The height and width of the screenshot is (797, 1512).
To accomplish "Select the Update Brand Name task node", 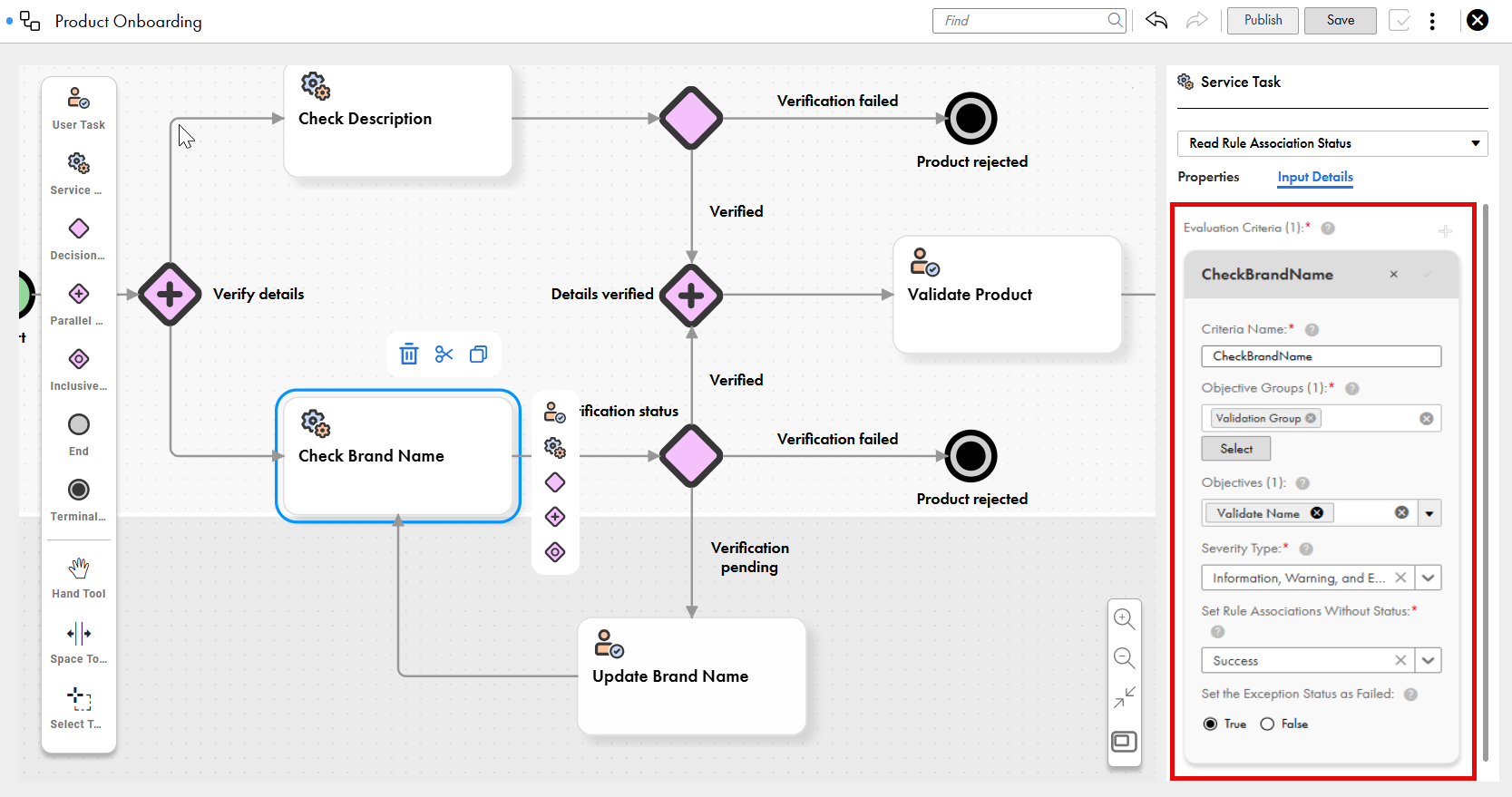I will [692, 676].
